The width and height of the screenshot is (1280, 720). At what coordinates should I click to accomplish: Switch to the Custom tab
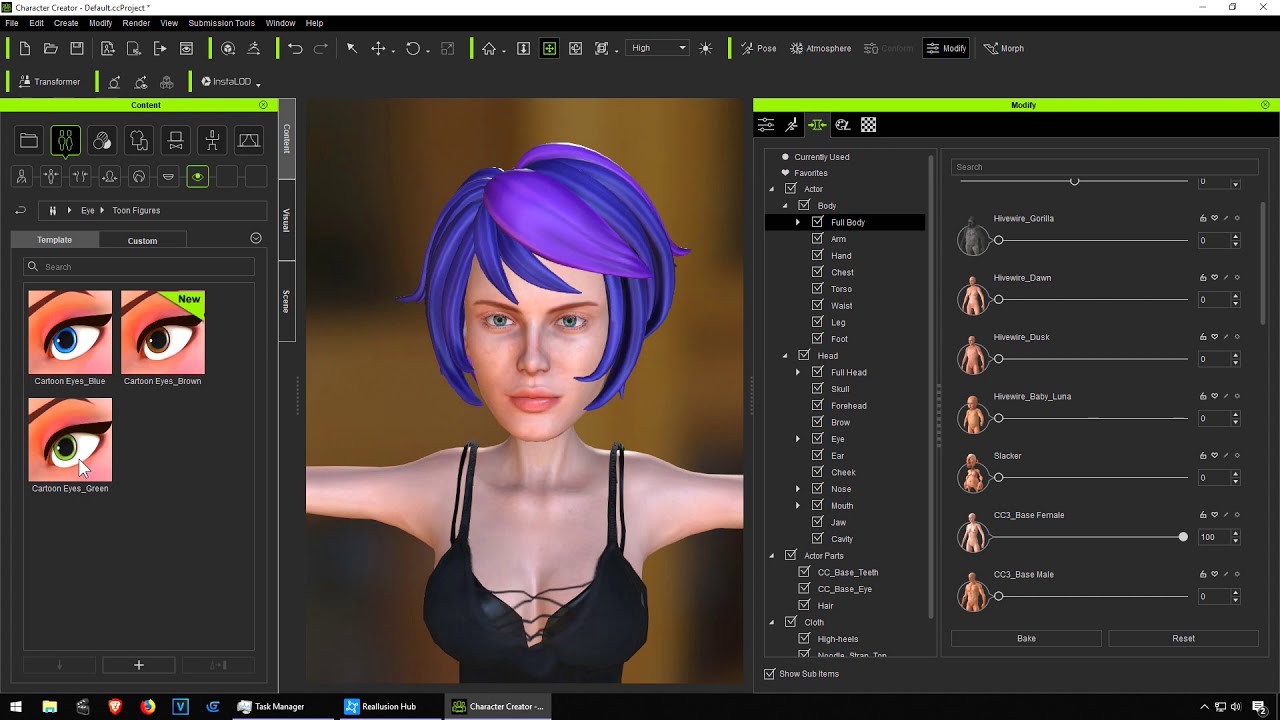click(x=142, y=240)
